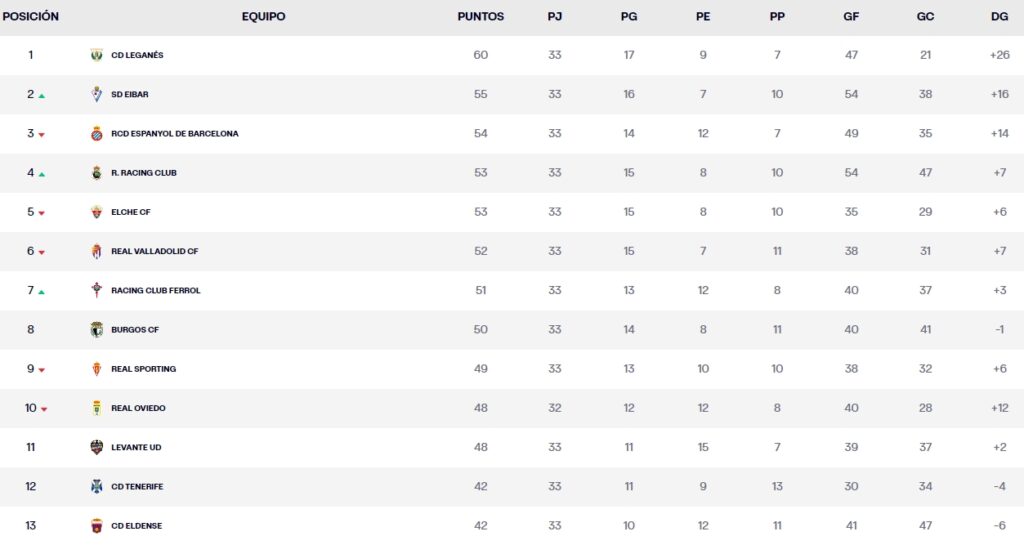
Task: Click the RCD Espanyol de Barcelona crest
Action: tap(97, 133)
